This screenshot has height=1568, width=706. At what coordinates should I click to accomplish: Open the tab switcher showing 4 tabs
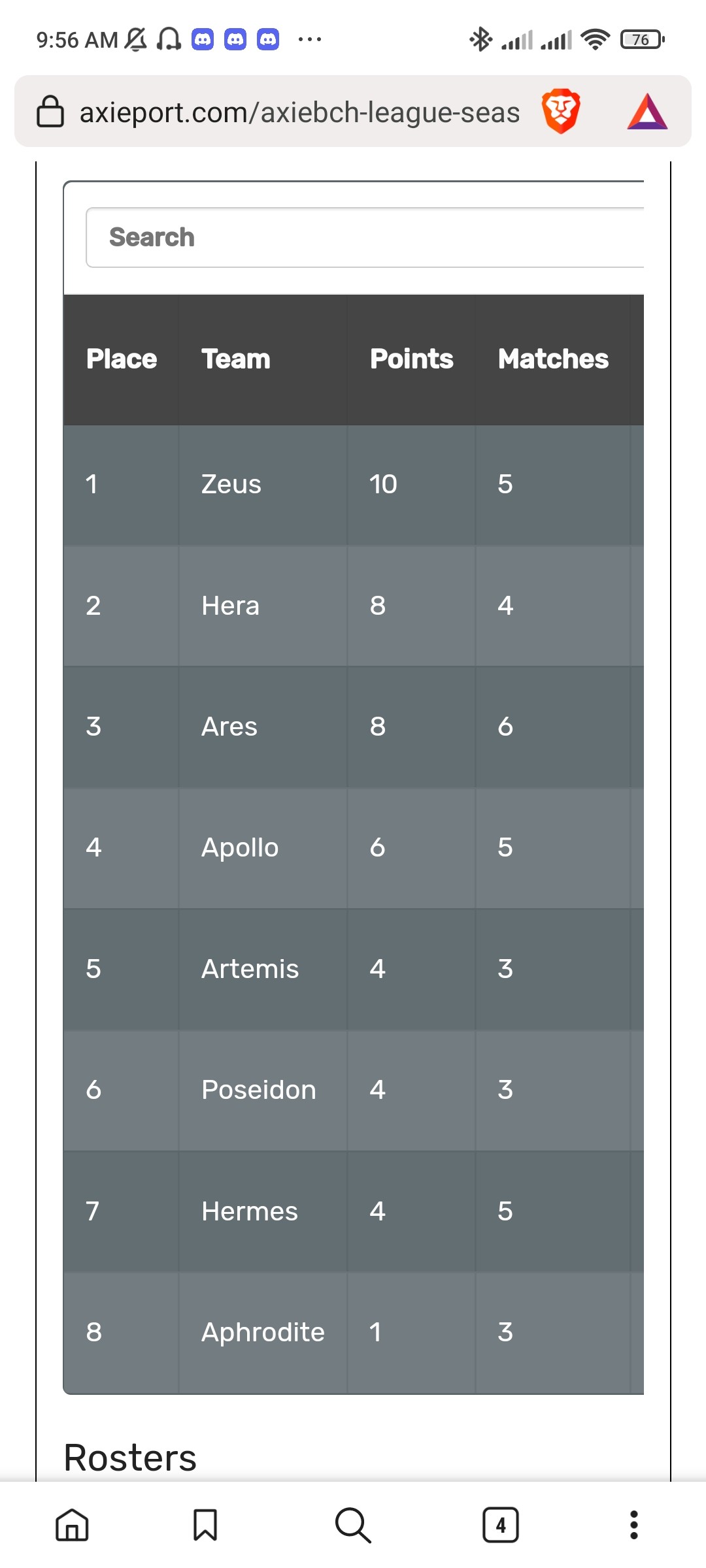501,1525
